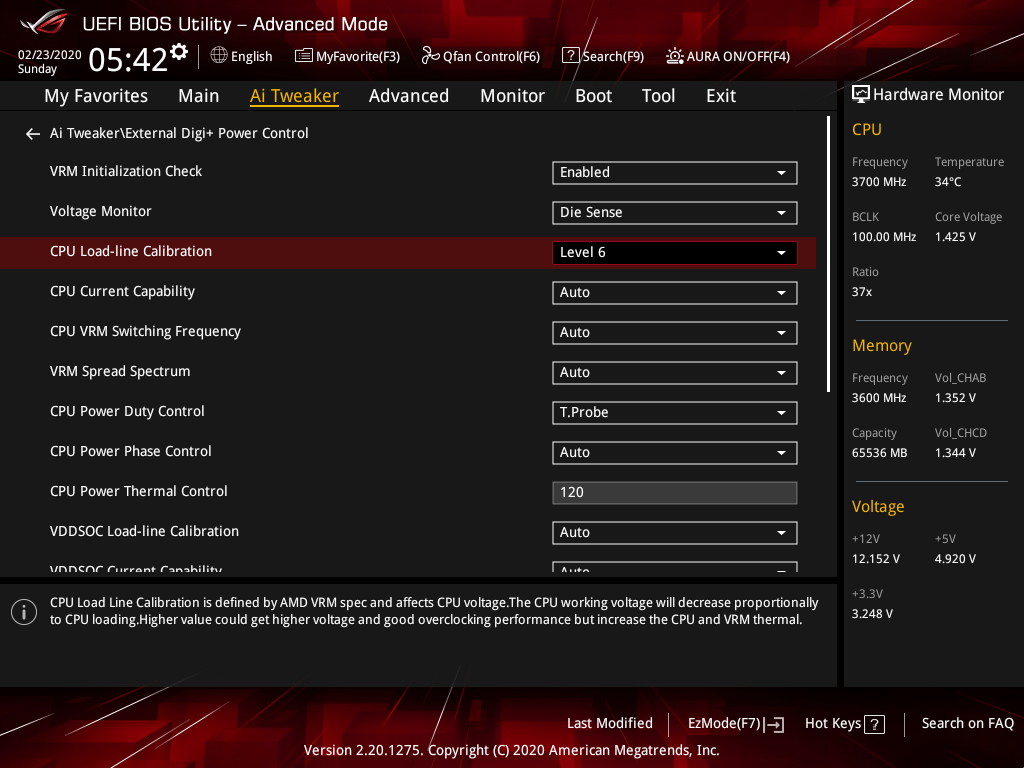Open CPU Power Phase Control dropdown

click(675, 453)
